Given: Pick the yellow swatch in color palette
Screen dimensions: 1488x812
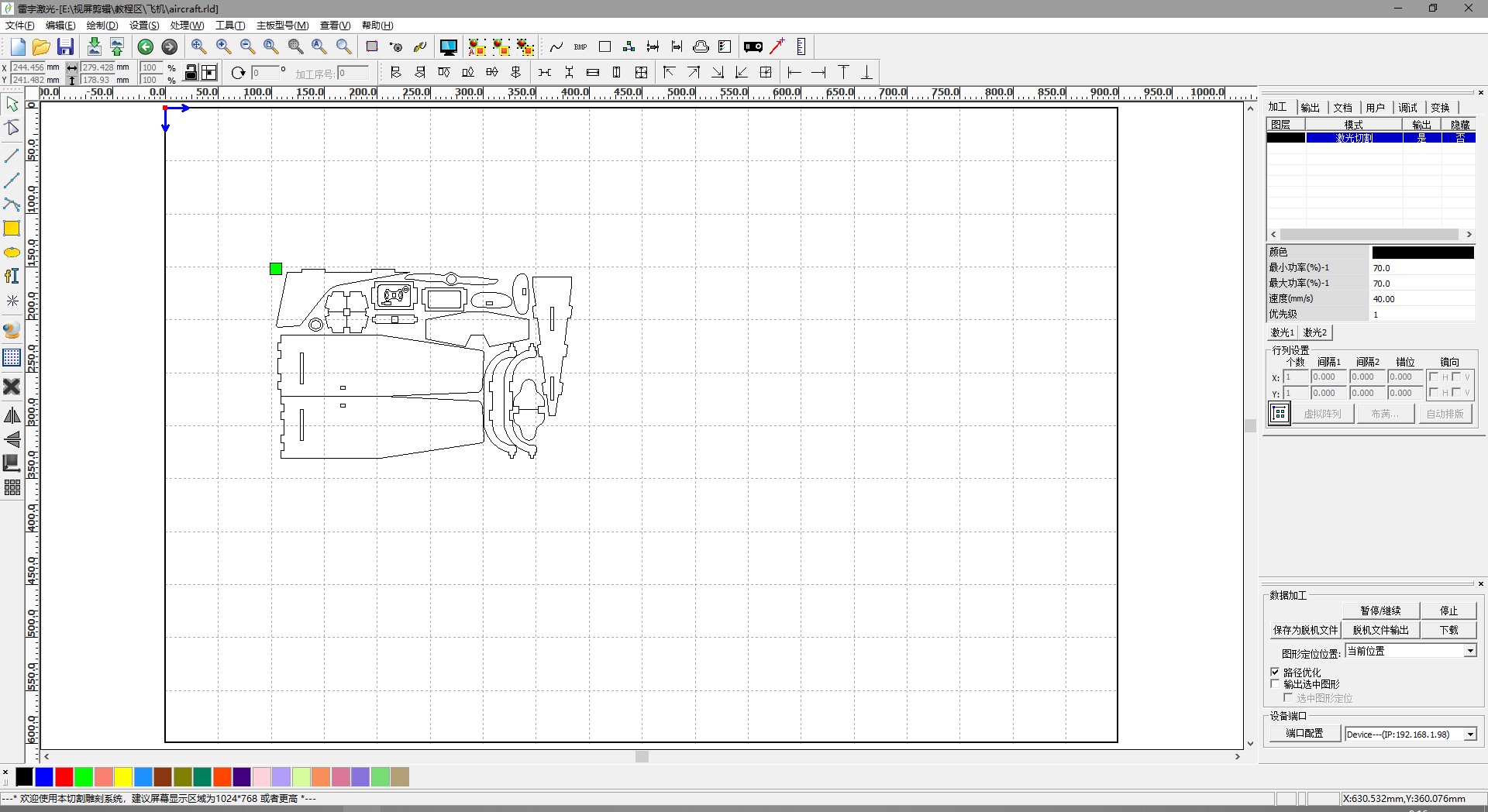Looking at the screenshot, I should tap(123, 776).
